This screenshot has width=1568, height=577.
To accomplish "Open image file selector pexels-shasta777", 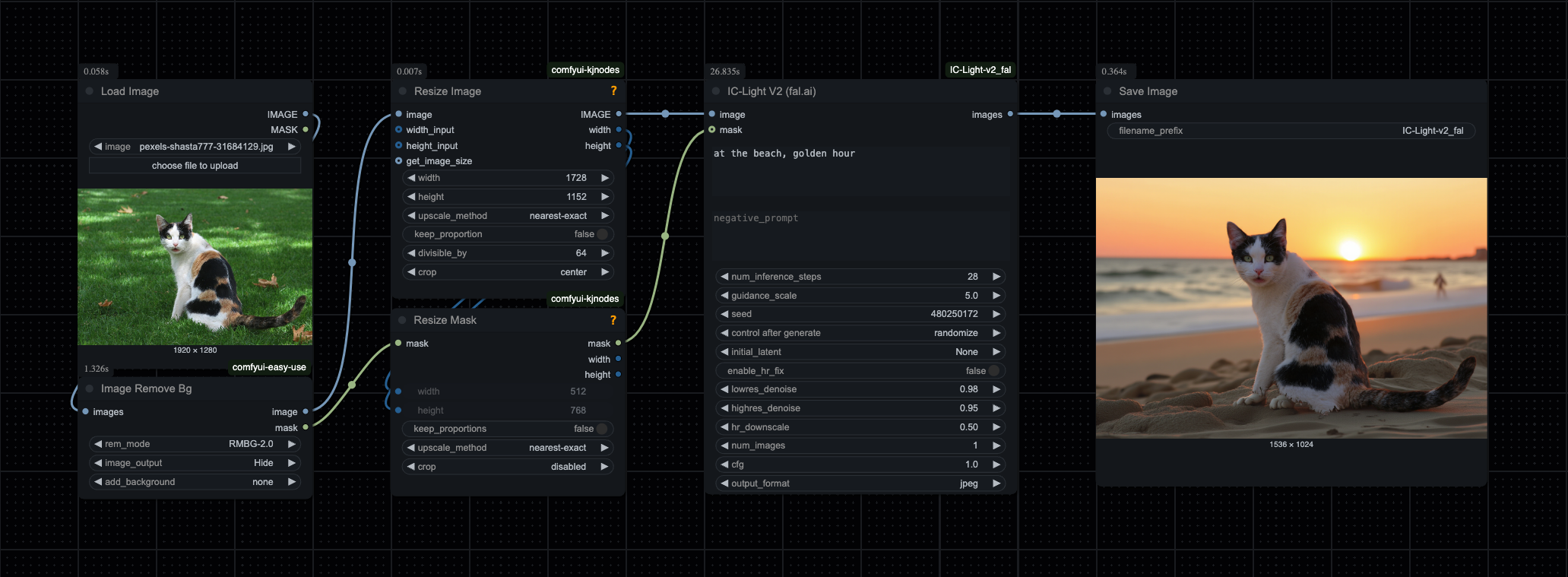I will (x=195, y=147).
